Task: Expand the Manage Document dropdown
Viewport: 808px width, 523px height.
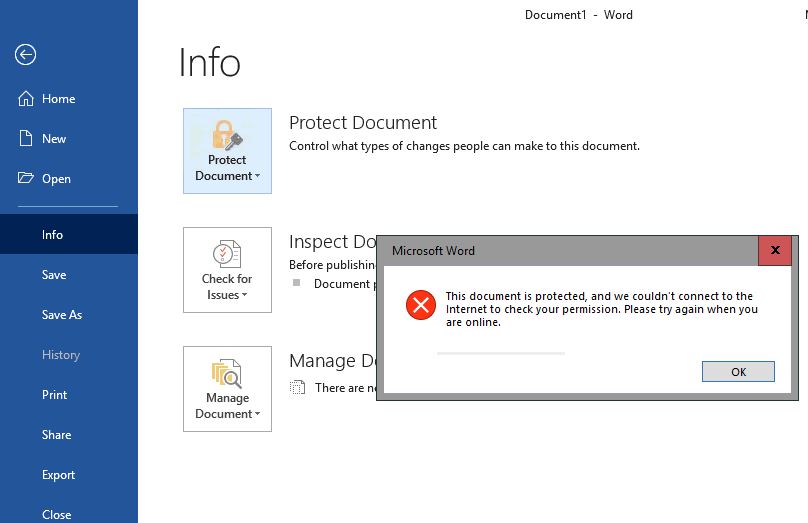Action: pyautogui.click(x=227, y=389)
